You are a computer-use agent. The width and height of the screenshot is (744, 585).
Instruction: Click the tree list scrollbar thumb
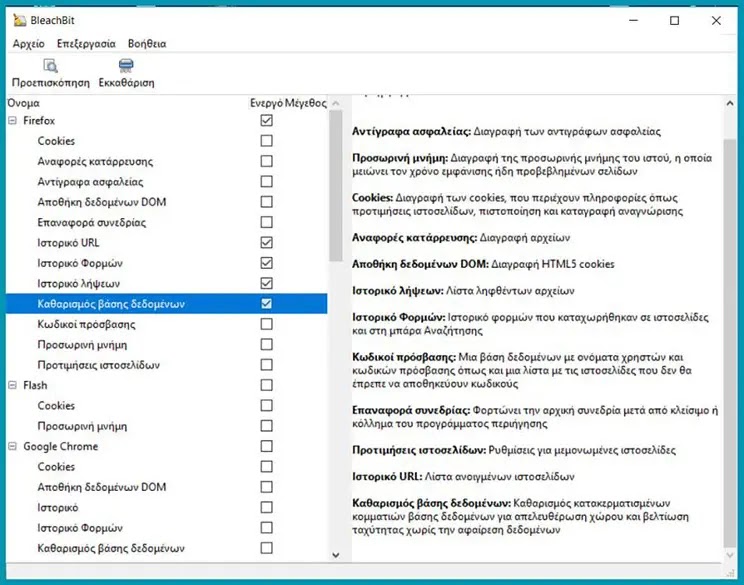pos(336,186)
